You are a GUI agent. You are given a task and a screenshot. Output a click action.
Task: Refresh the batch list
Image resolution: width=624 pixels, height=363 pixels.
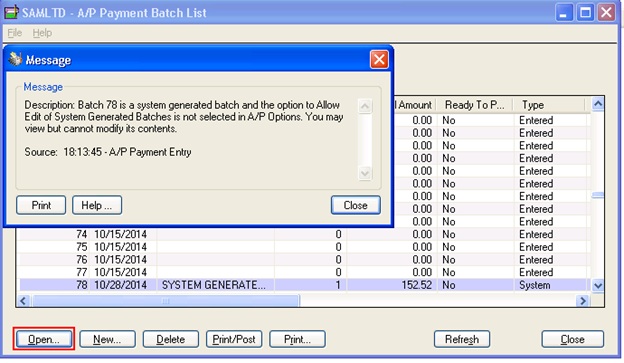pos(462,339)
